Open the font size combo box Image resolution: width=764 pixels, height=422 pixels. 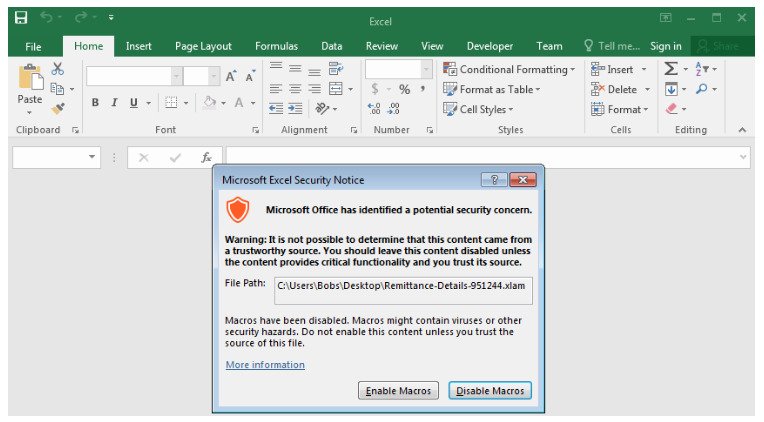point(202,77)
